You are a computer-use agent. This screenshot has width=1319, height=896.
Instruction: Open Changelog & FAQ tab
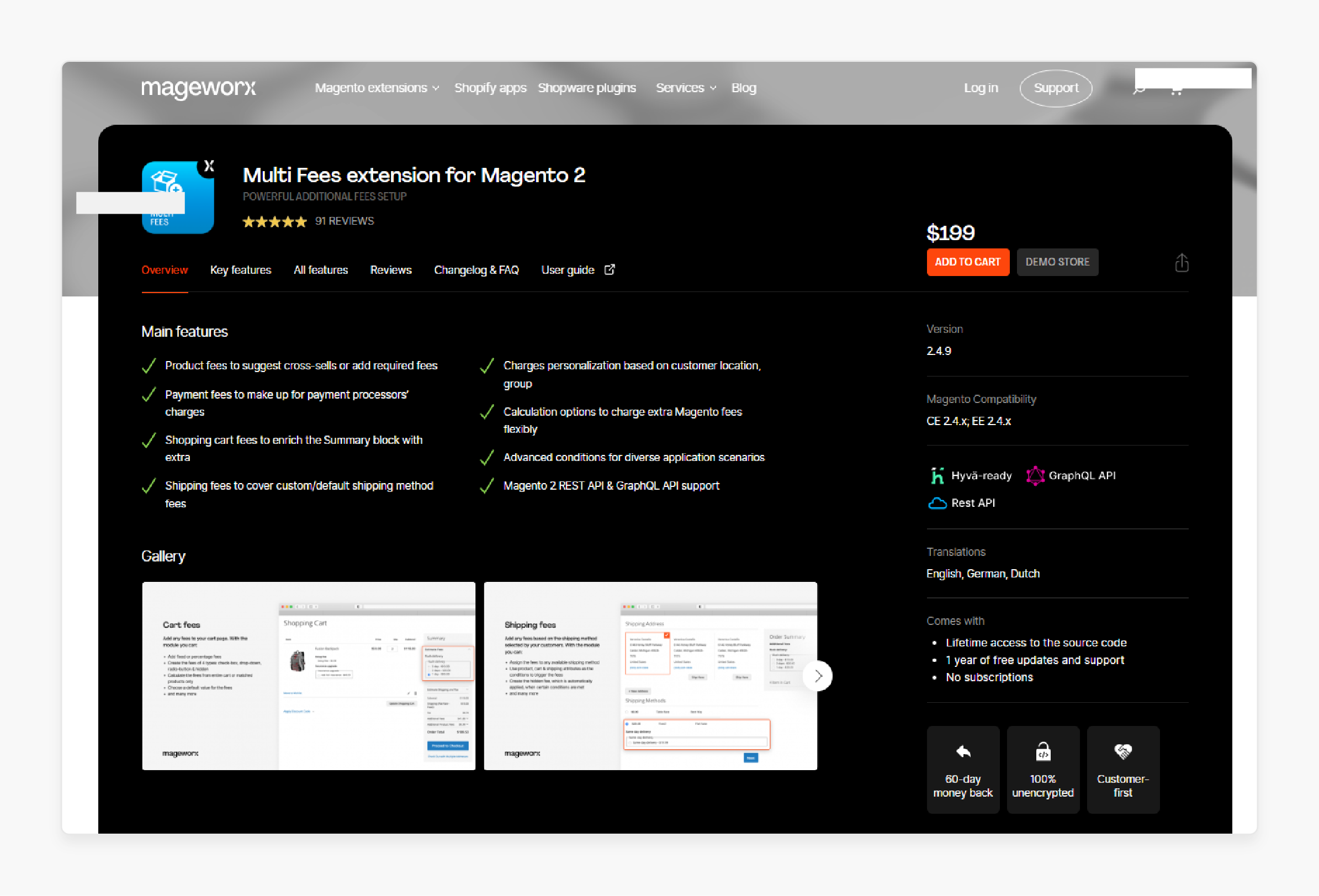[x=476, y=270]
